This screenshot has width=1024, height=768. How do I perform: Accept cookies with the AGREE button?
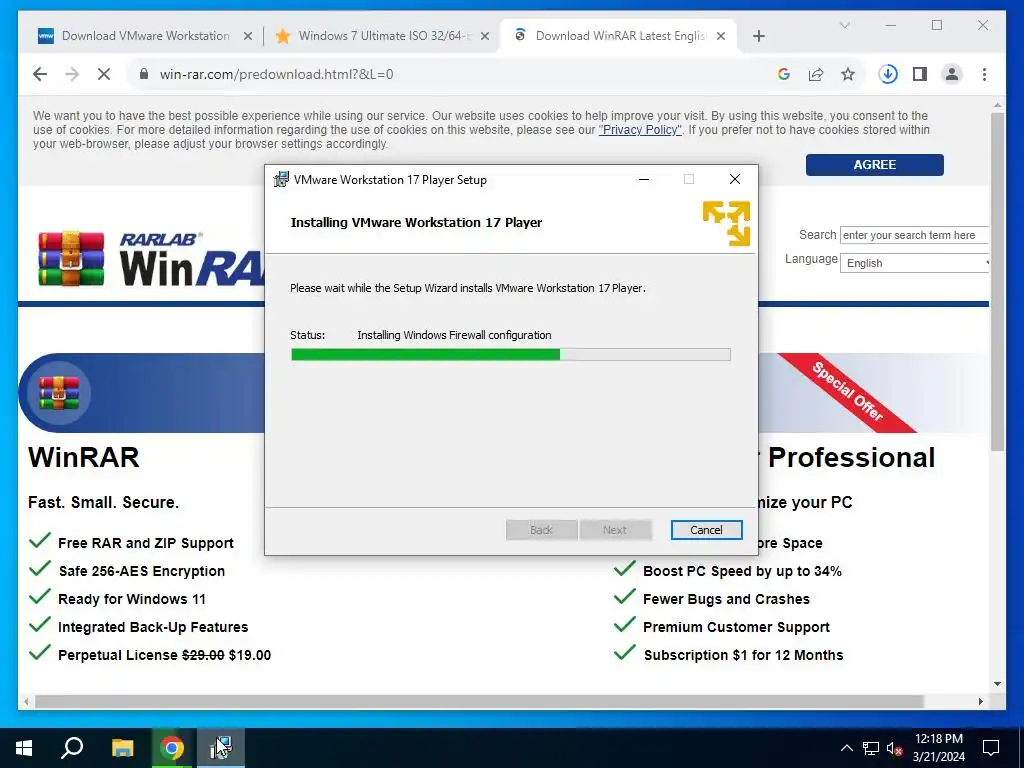[x=874, y=165]
